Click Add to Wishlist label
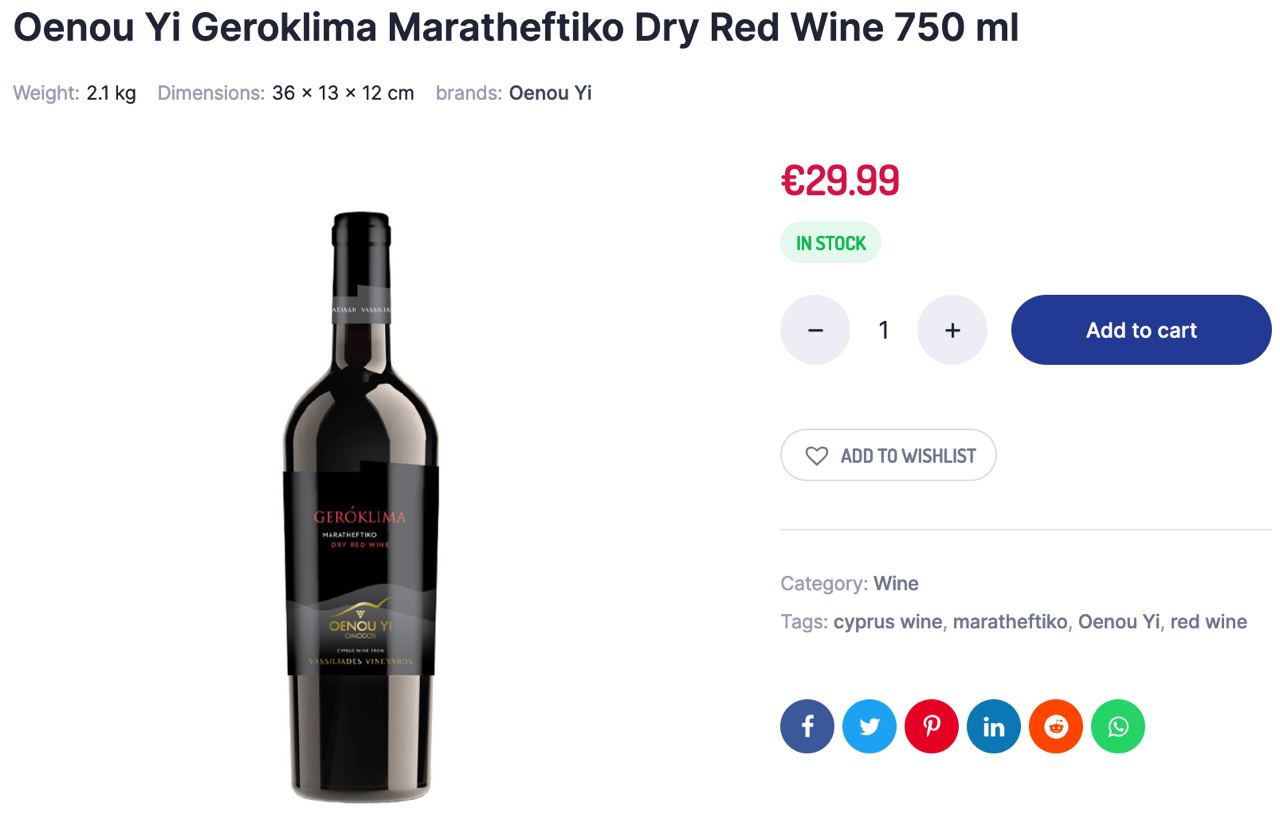 (x=908, y=456)
